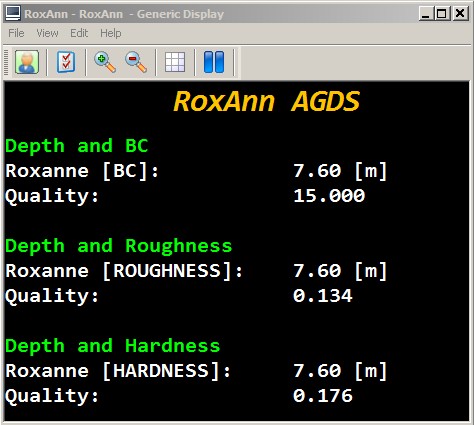Image resolution: width=474 pixels, height=425 pixels.
Task: Click the Depth and Hardness section label
Action: [113, 346]
